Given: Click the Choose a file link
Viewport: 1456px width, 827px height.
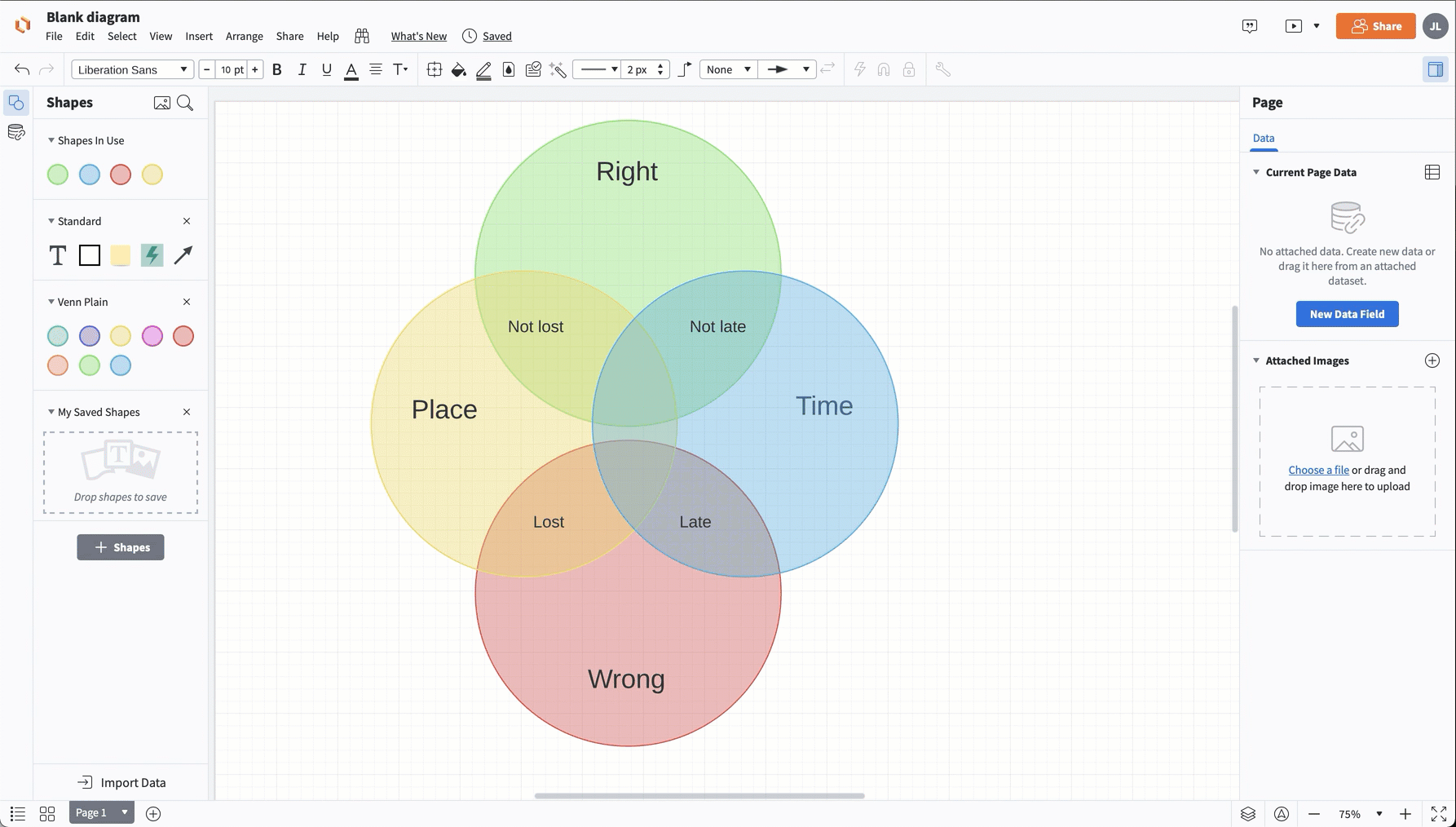Looking at the screenshot, I should click(x=1318, y=470).
